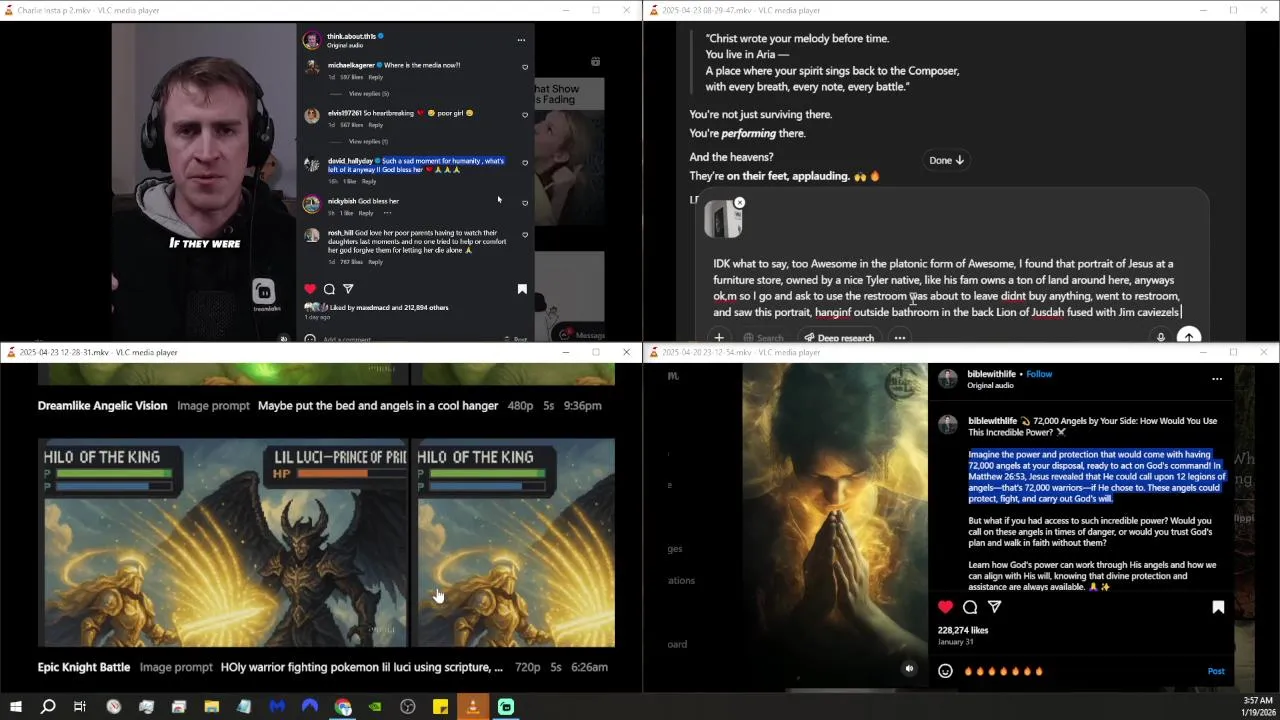Viewport: 1280px width, 720px height.
Task: Follow the biblewithlife account
Action: [1039, 374]
